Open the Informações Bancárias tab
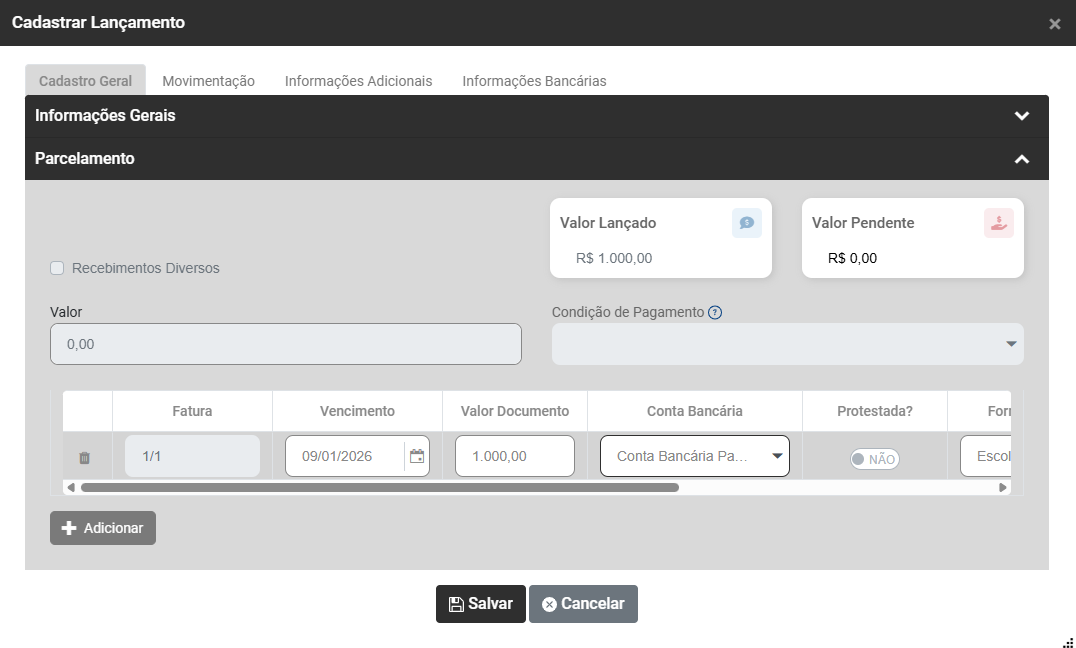The image size is (1076, 648). tap(534, 81)
